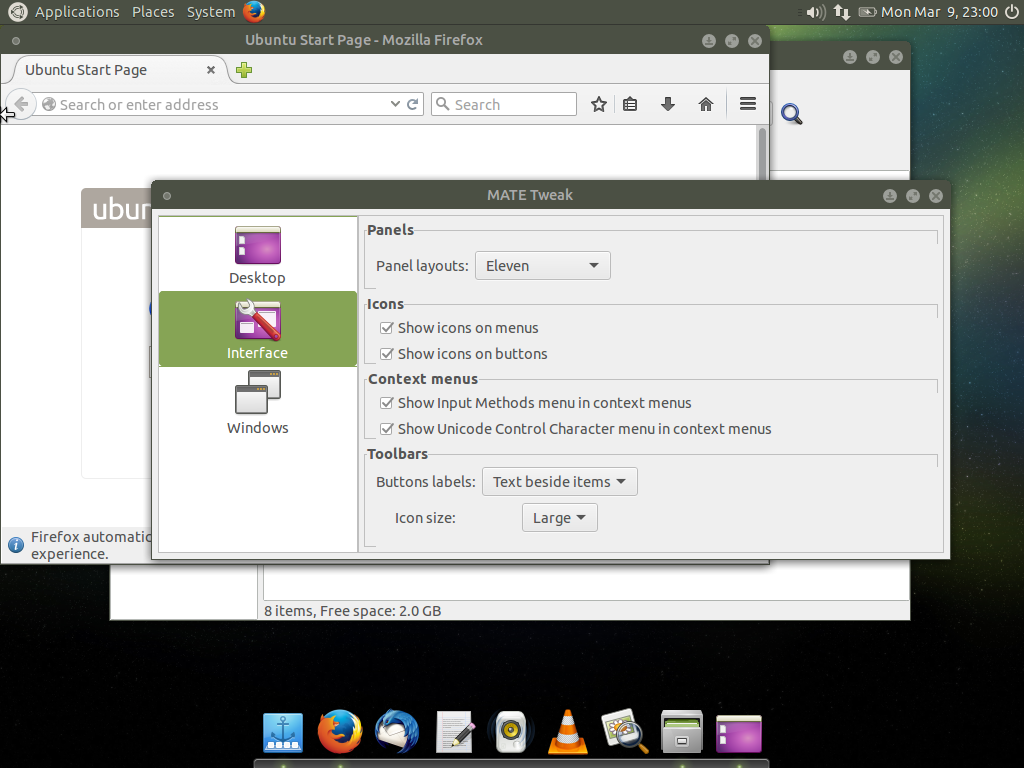Open the speaker music app in the dock
The width and height of the screenshot is (1024, 768).
coord(511,732)
